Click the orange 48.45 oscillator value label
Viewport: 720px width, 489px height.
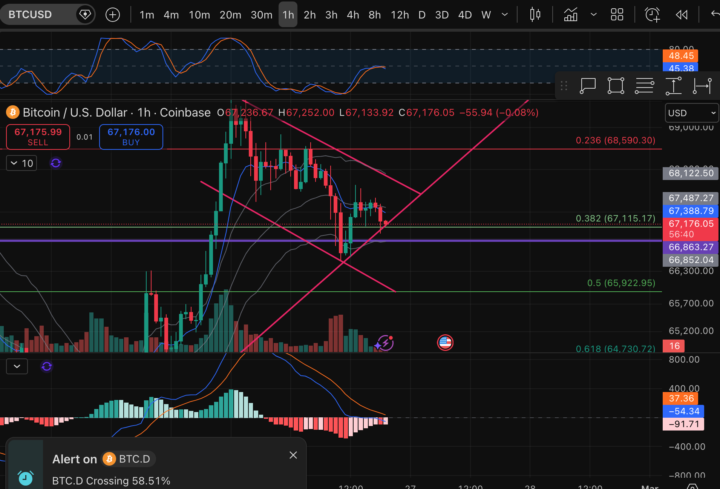coord(681,56)
